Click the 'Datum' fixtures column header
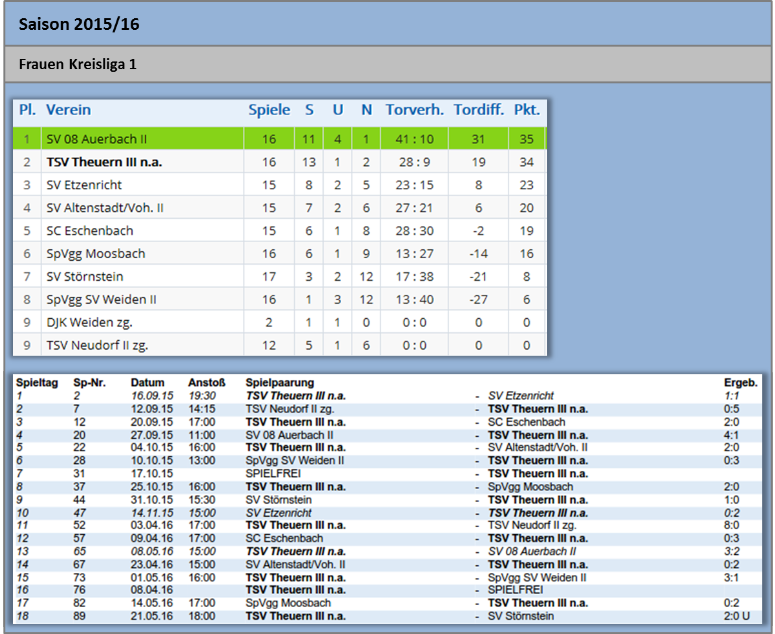 click(147, 382)
